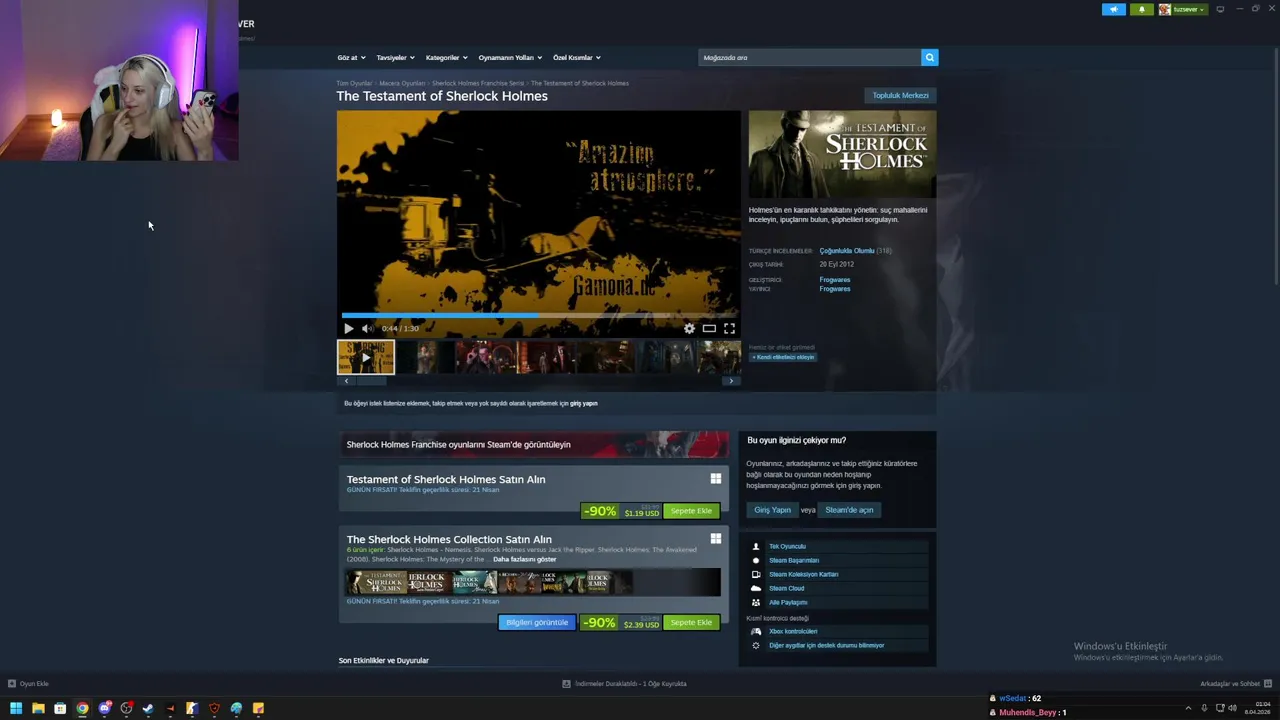Click Oyun Ekle at bottom left

pyautogui.click(x=28, y=684)
